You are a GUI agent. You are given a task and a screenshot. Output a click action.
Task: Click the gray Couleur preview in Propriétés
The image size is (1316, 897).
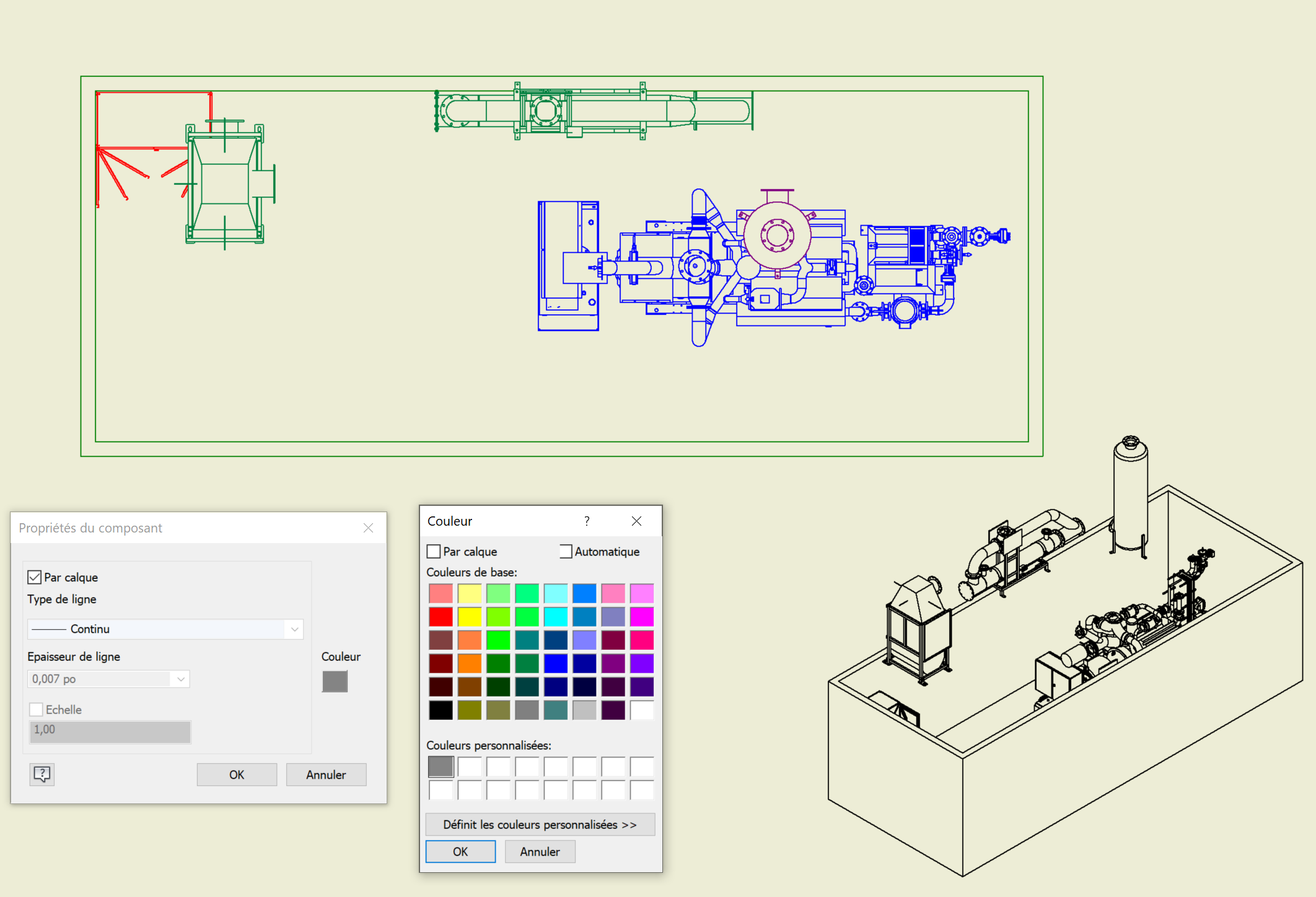335,681
